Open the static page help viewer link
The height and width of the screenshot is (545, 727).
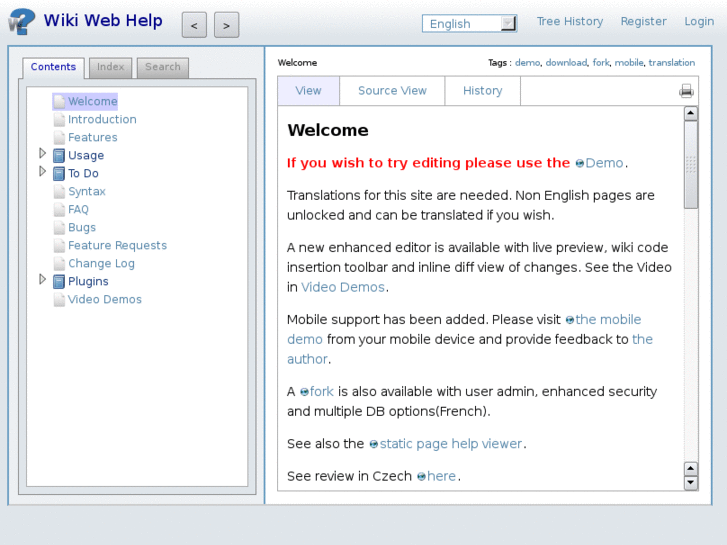tap(451, 444)
